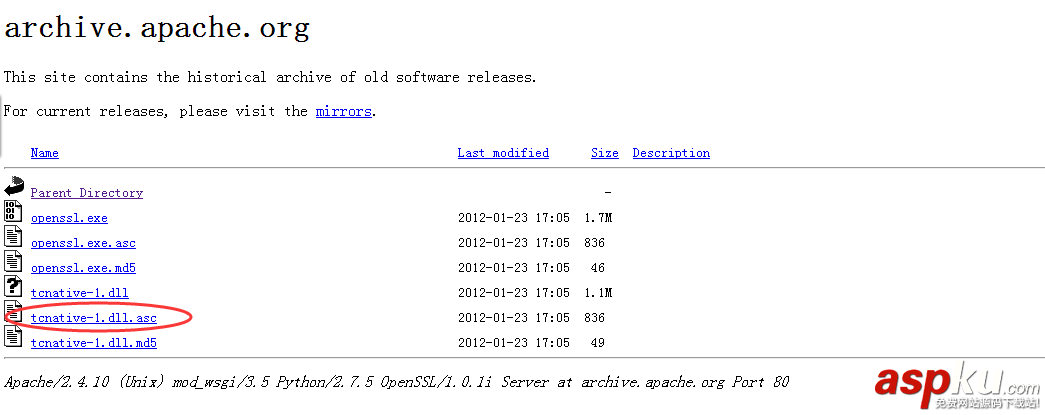
Task: Go to Parent Directory link
Action: [x=87, y=193]
